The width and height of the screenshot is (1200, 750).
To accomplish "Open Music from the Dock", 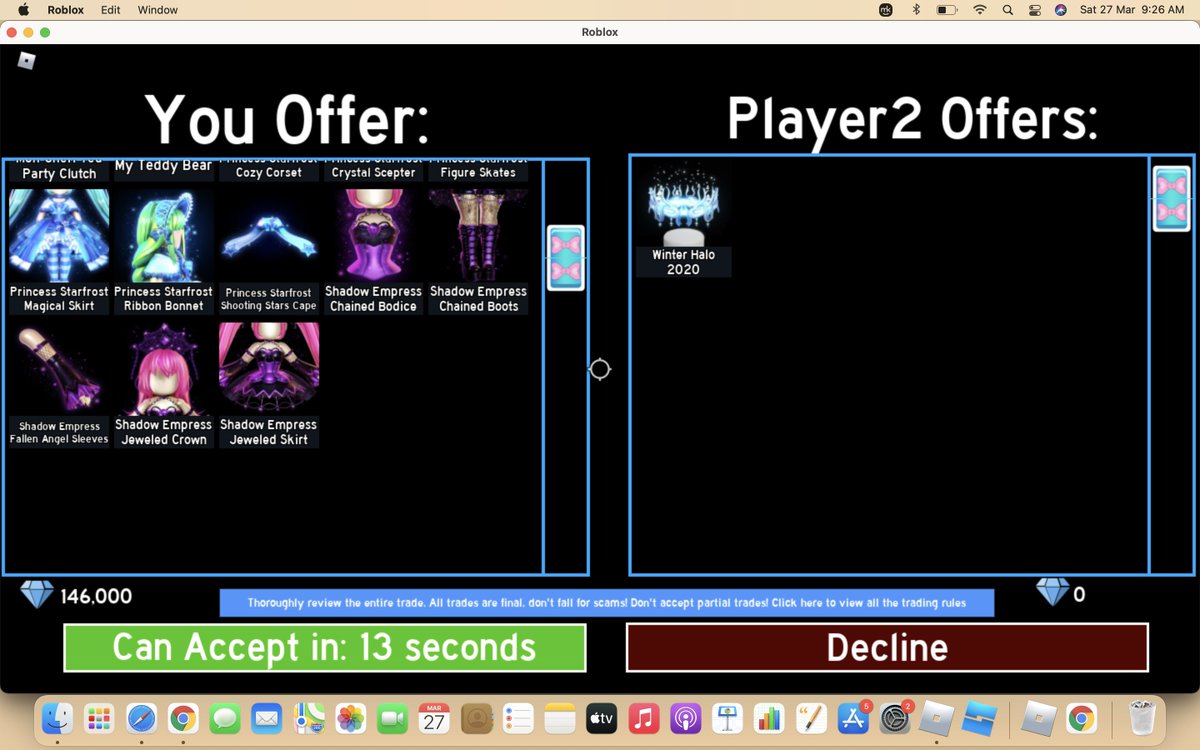I will (643, 718).
